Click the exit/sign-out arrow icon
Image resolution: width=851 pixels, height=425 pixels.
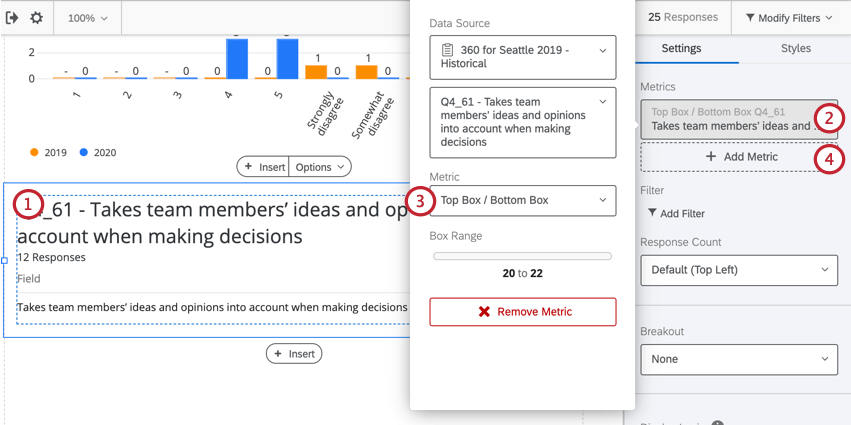pyautogui.click(x=13, y=18)
